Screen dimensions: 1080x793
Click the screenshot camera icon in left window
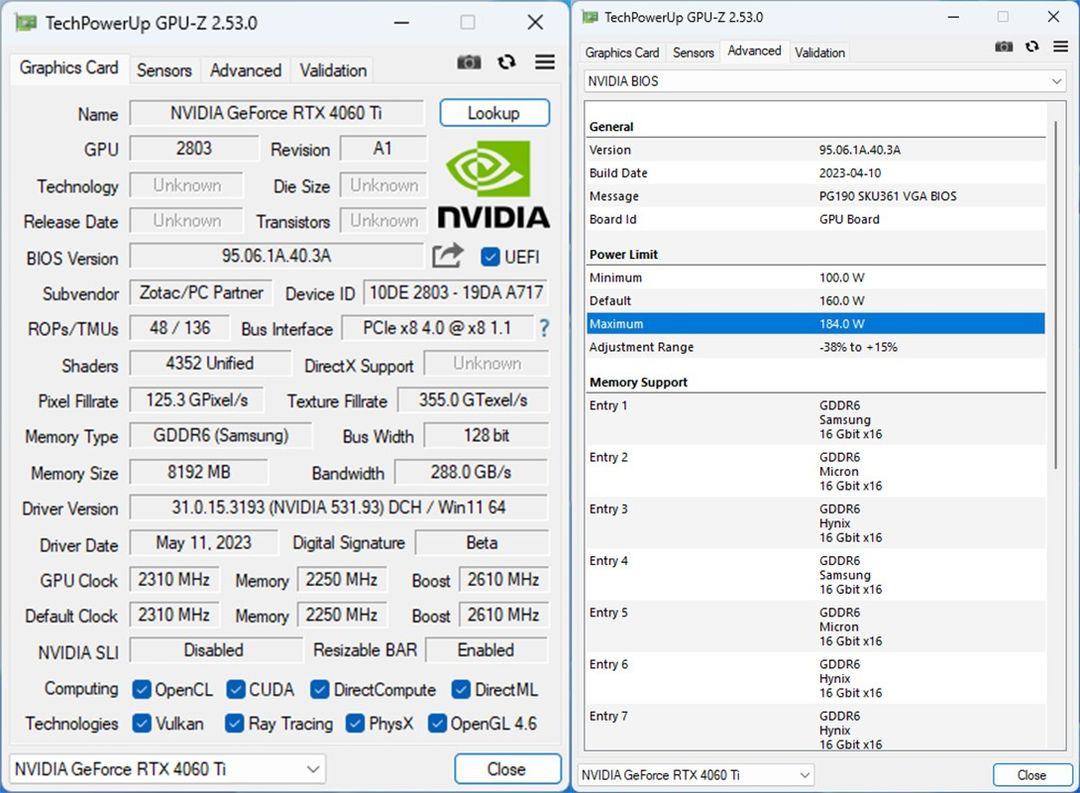pos(469,62)
